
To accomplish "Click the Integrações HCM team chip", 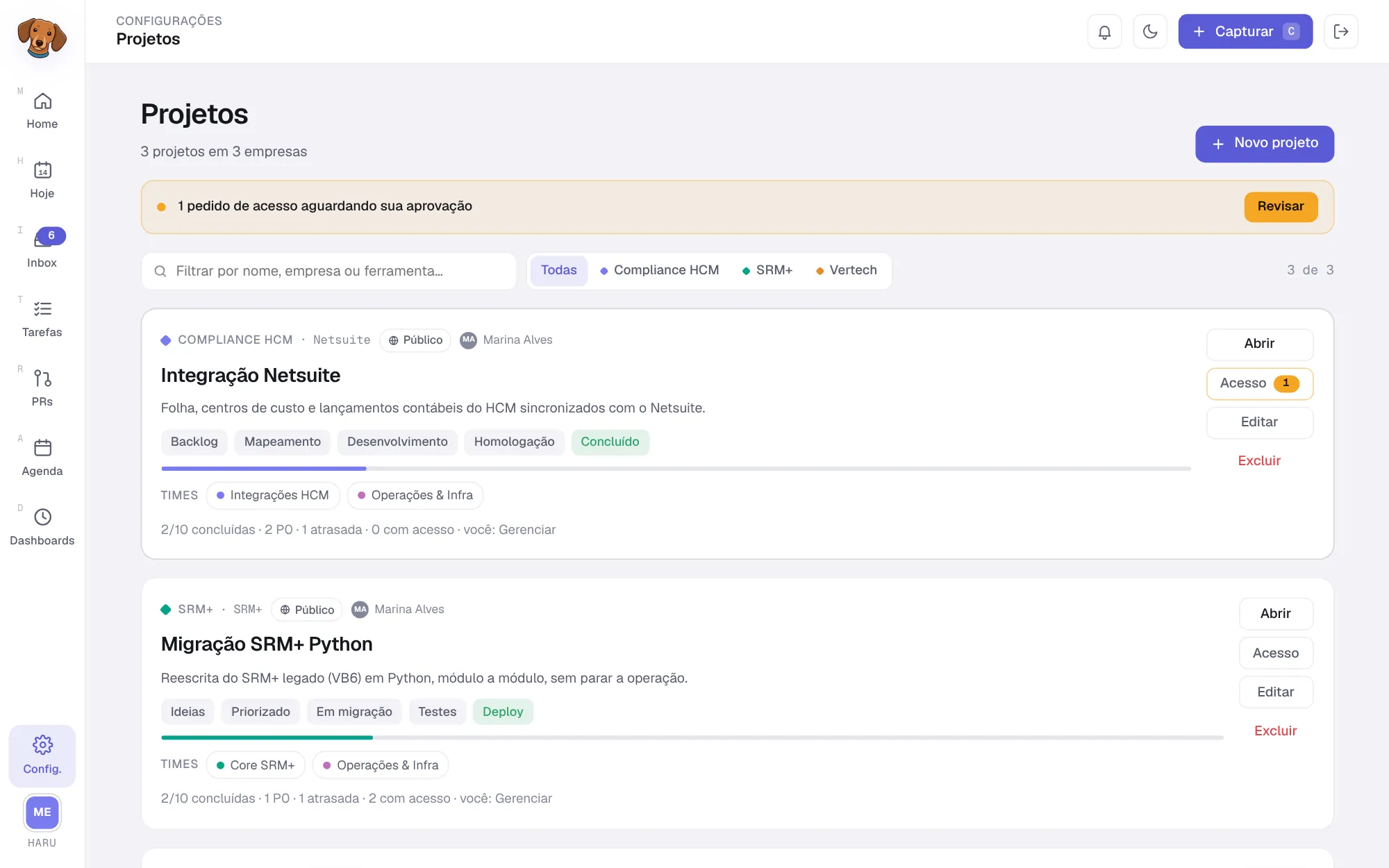I will click(x=273, y=495).
